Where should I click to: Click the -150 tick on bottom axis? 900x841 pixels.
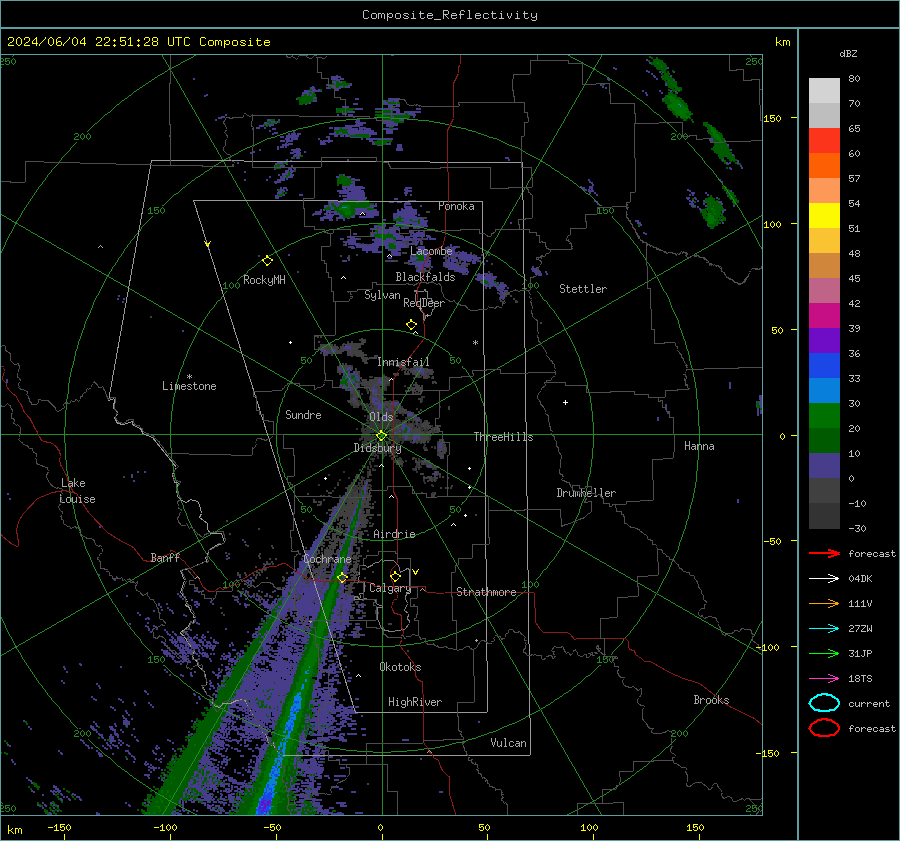59,827
